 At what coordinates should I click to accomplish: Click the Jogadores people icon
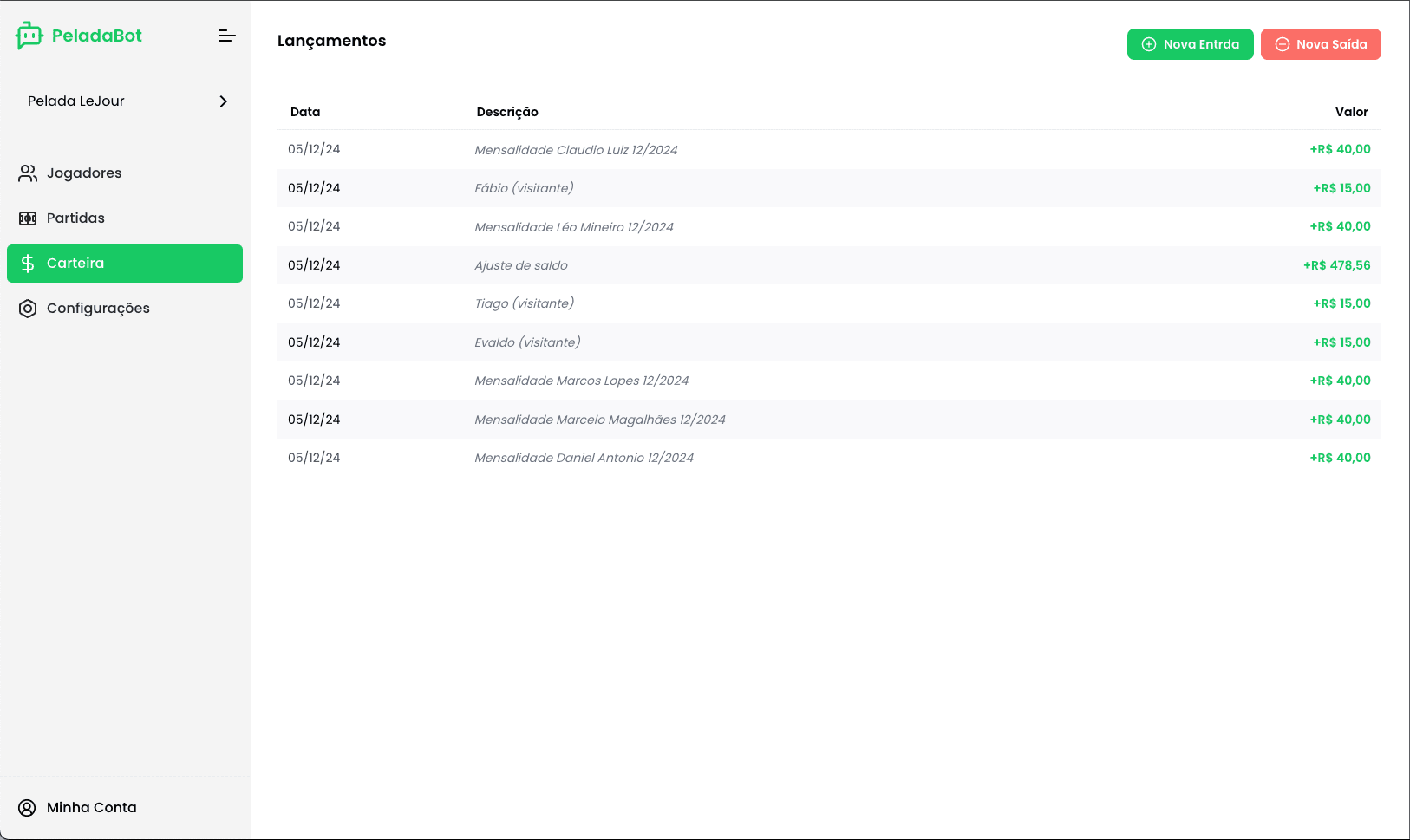coord(28,173)
